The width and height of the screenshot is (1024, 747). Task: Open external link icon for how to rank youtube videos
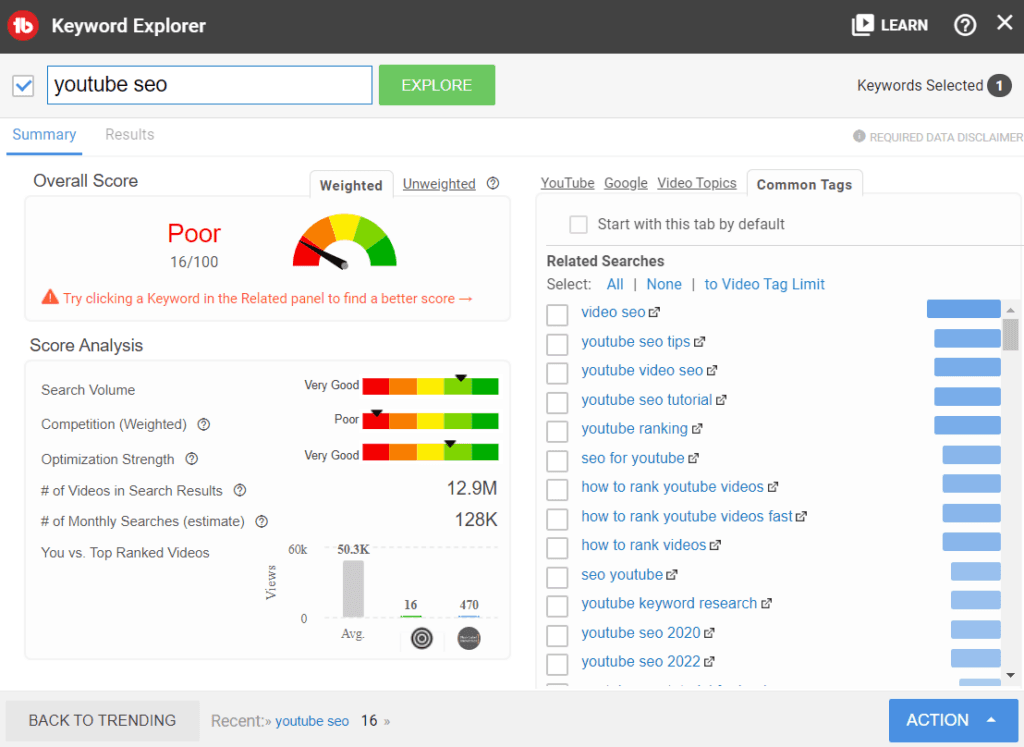773,487
